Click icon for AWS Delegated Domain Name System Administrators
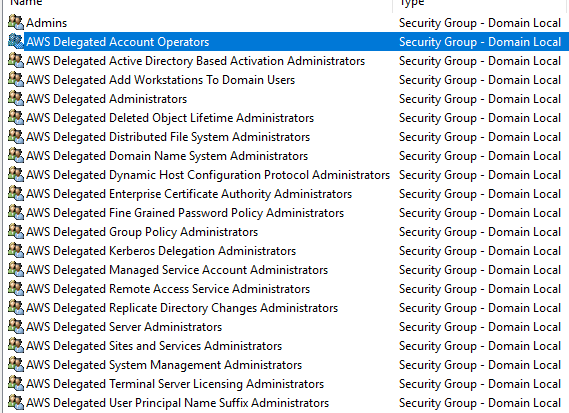The height and width of the screenshot is (413, 569). coord(16,155)
